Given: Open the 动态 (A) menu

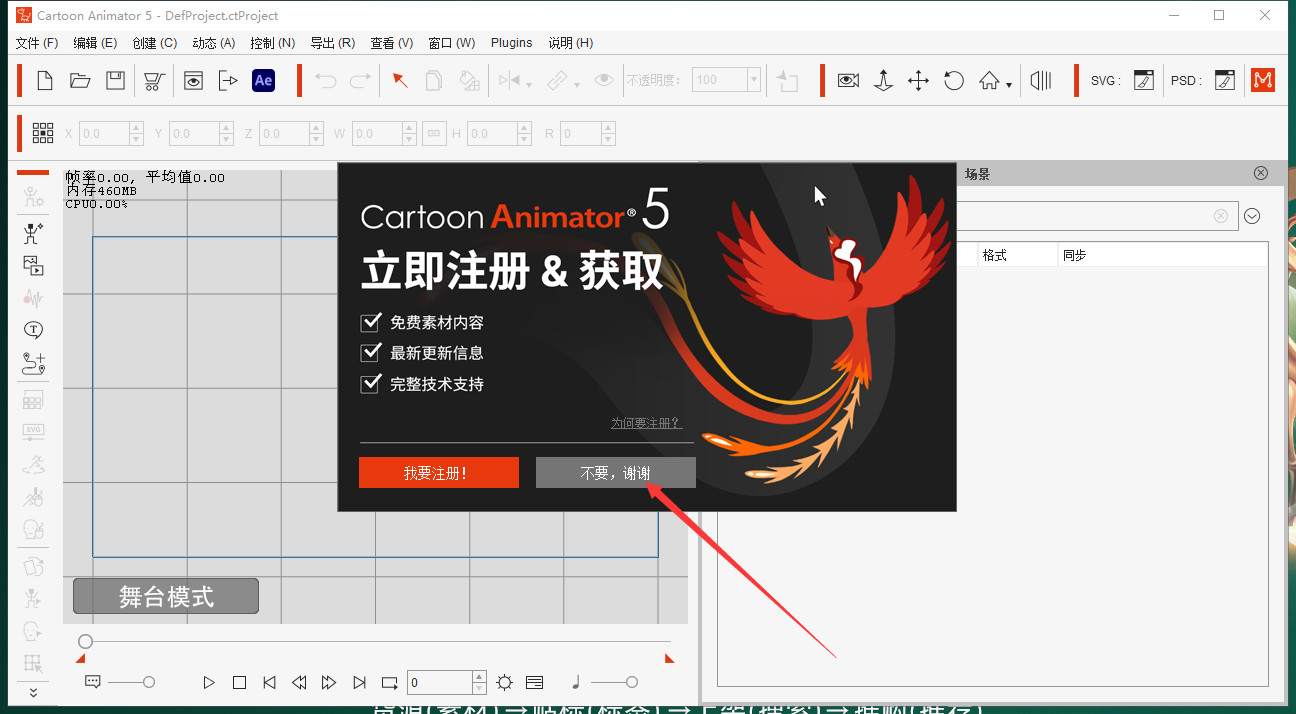Looking at the screenshot, I should click(x=214, y=43).
